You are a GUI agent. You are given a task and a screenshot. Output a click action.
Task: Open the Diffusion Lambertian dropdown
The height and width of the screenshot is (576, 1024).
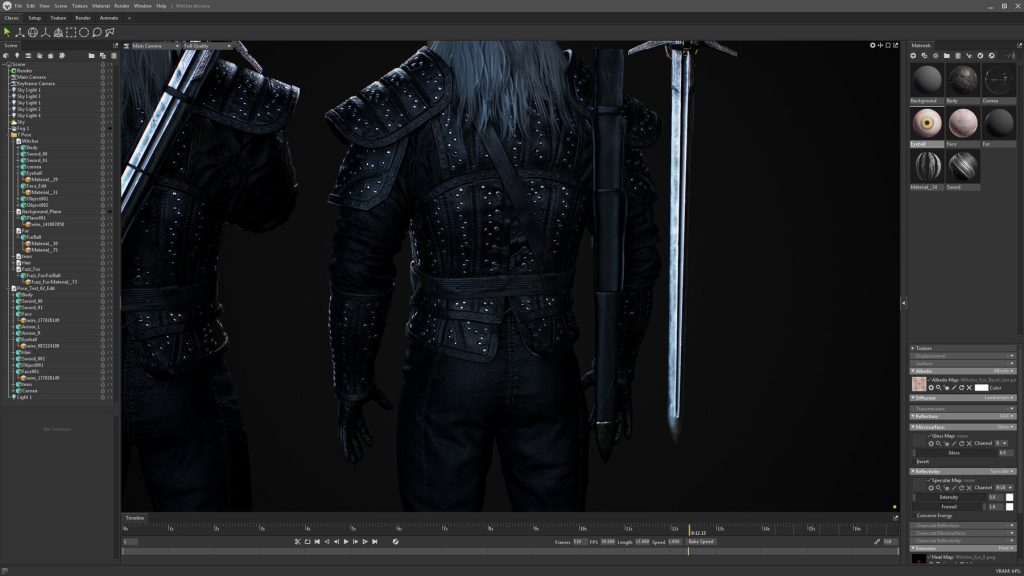click(999, 398)
